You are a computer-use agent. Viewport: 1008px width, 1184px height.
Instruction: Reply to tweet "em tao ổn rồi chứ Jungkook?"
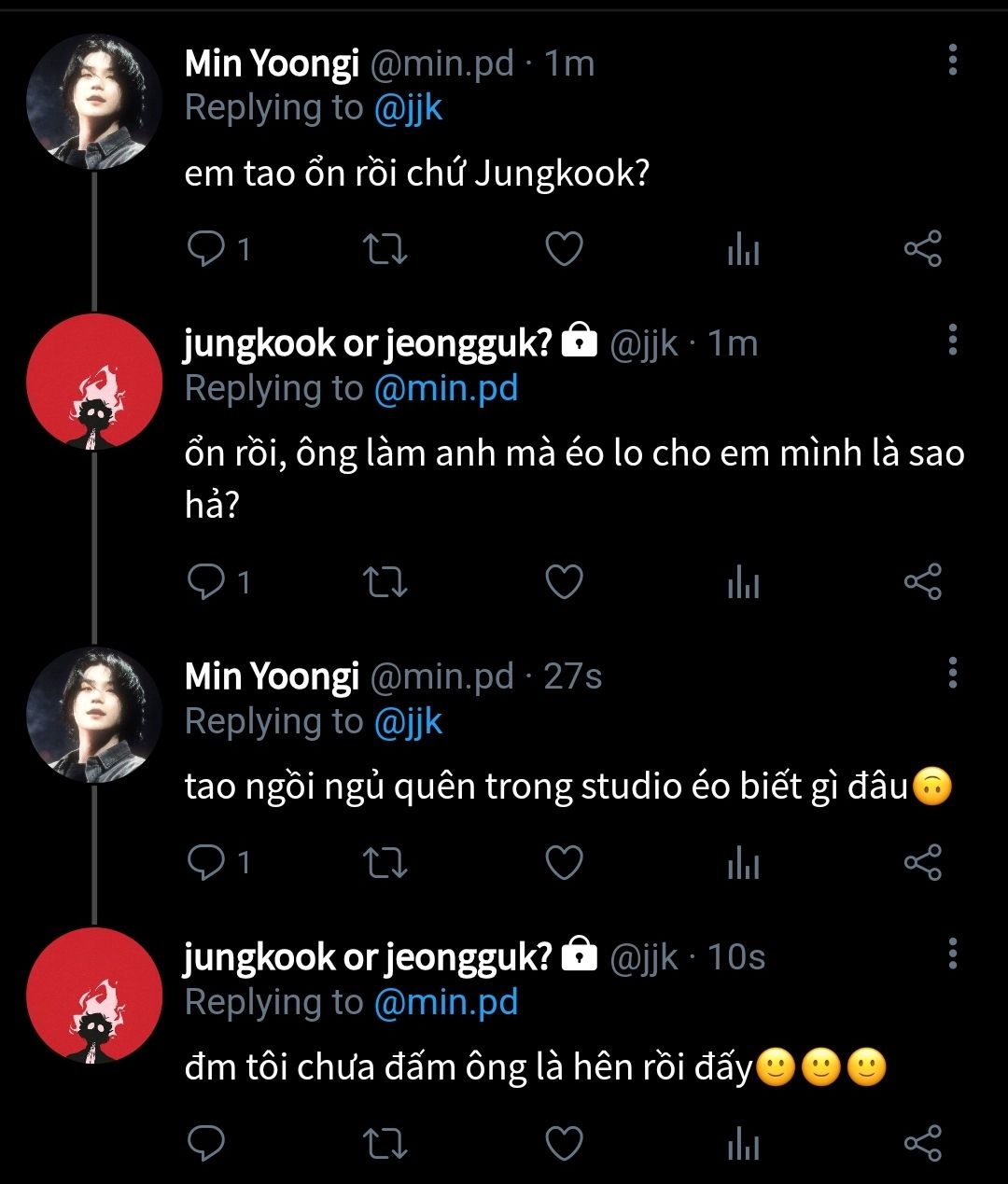click(x=205, y=249)
